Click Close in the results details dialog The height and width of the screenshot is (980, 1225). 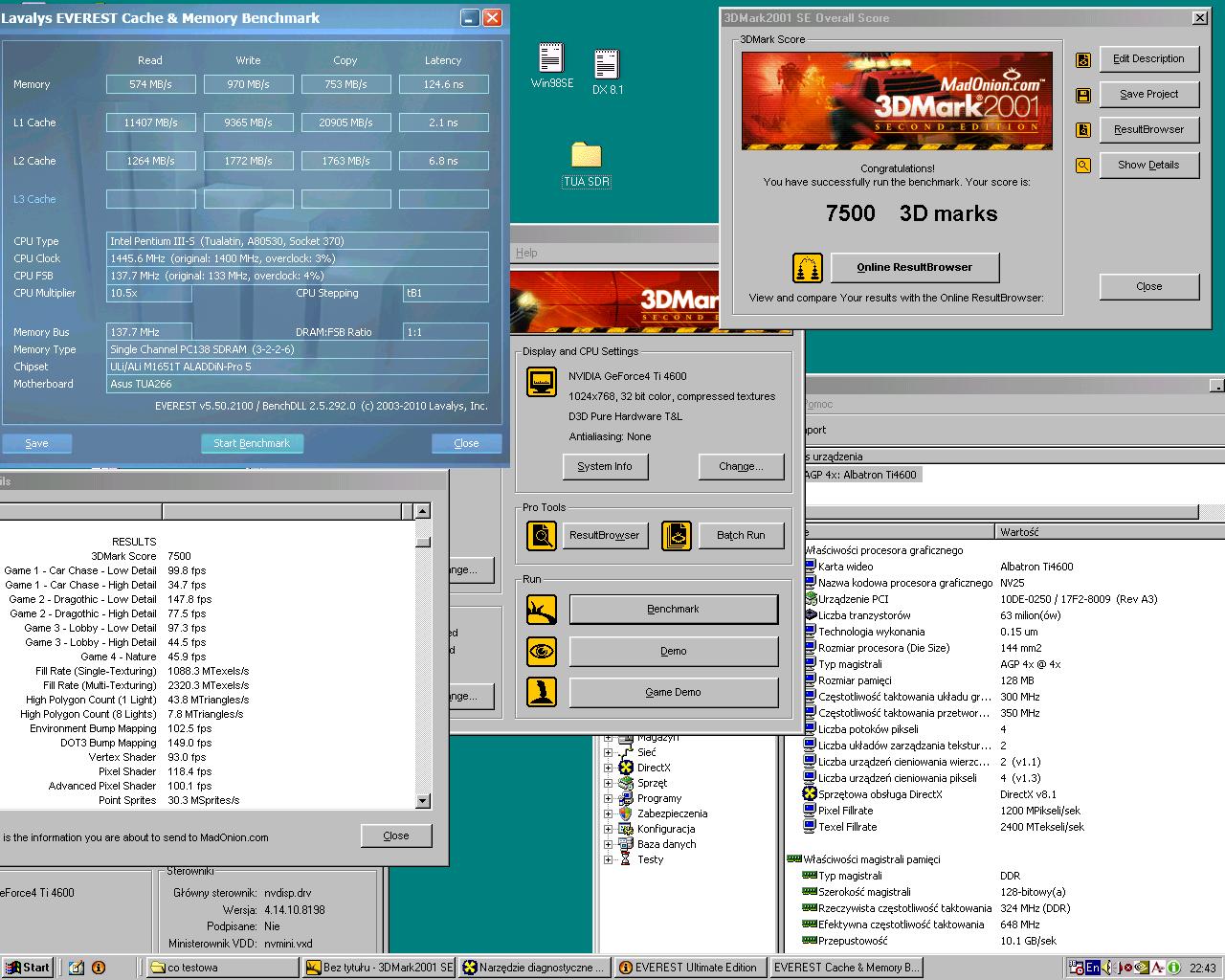coord(396,835)
